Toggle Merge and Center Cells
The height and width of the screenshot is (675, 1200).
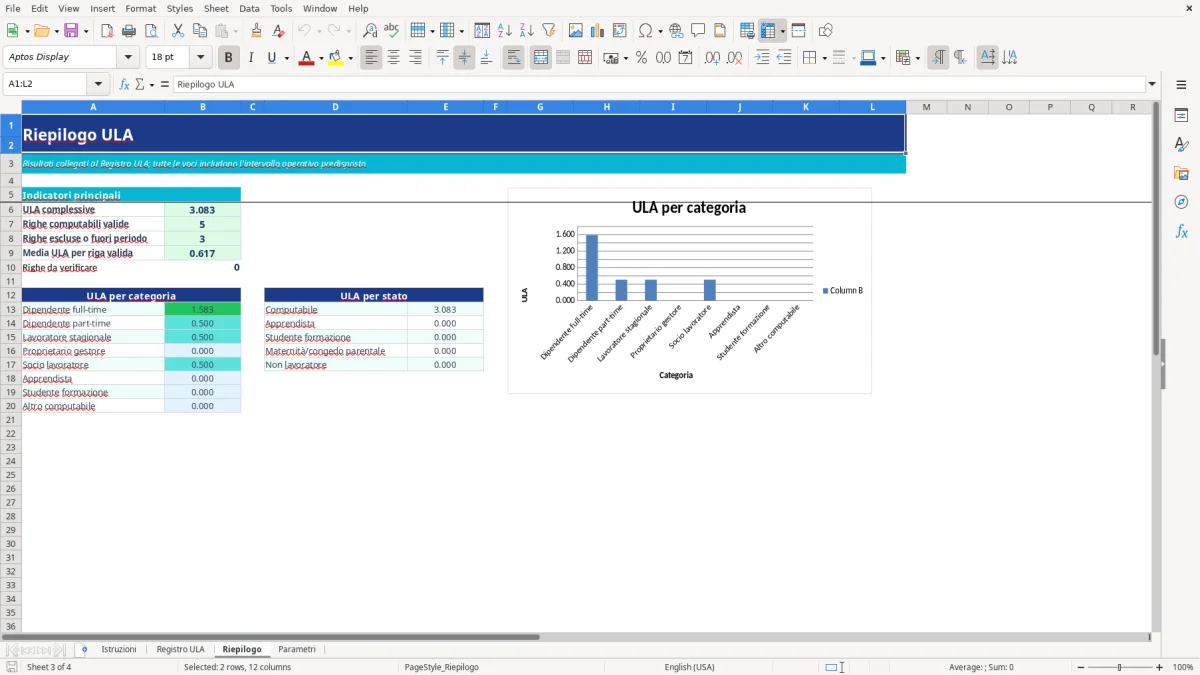[x=540, y=57]
